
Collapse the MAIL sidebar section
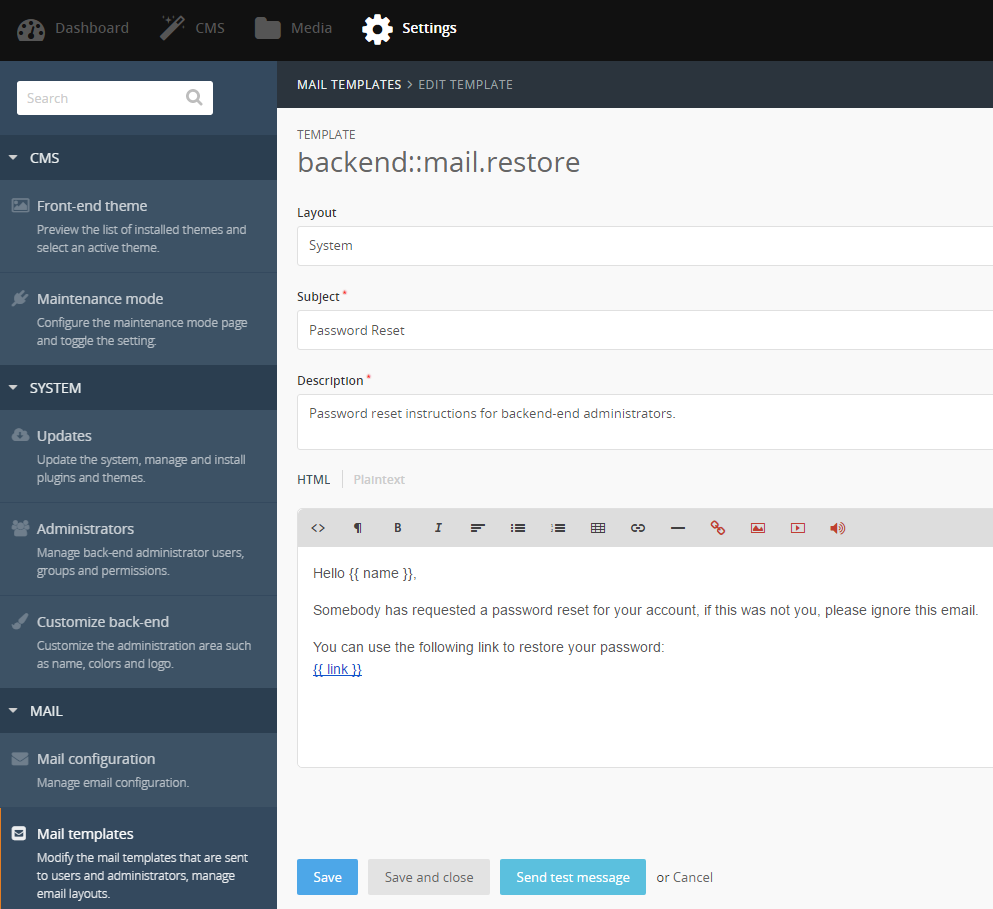pos(14,711)
